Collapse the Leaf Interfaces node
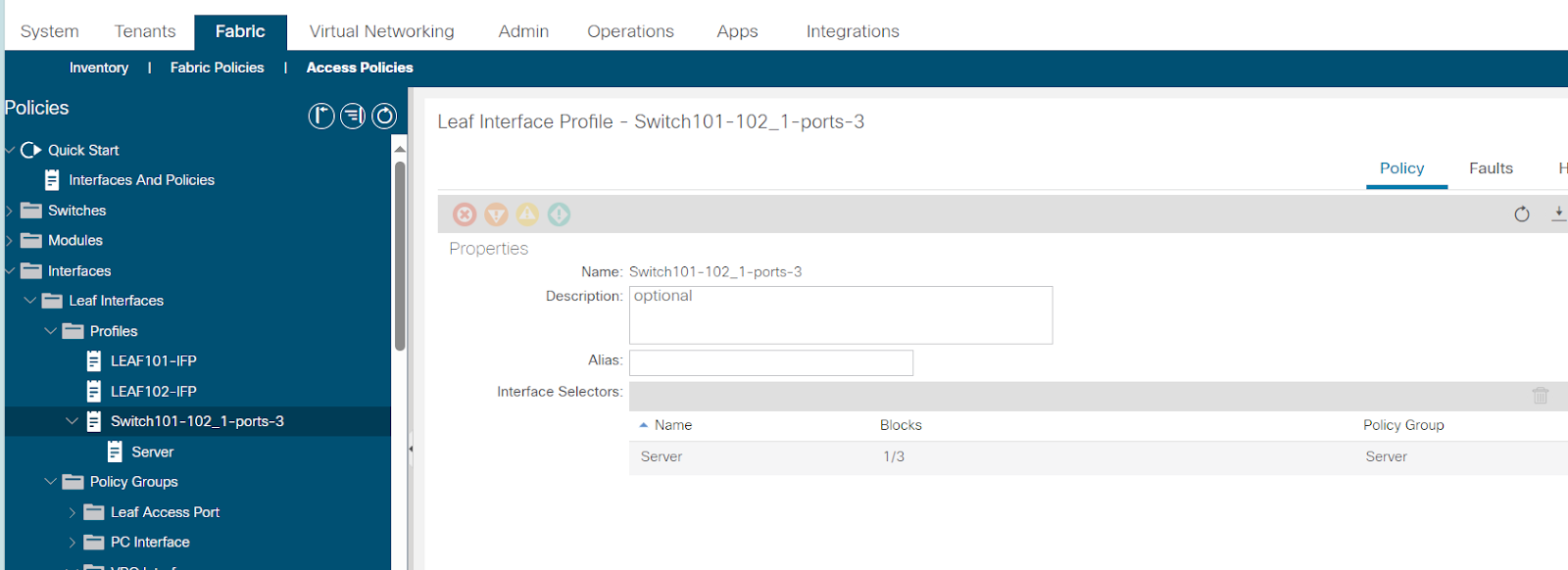Screen dimensions: 1568x570 29,301
